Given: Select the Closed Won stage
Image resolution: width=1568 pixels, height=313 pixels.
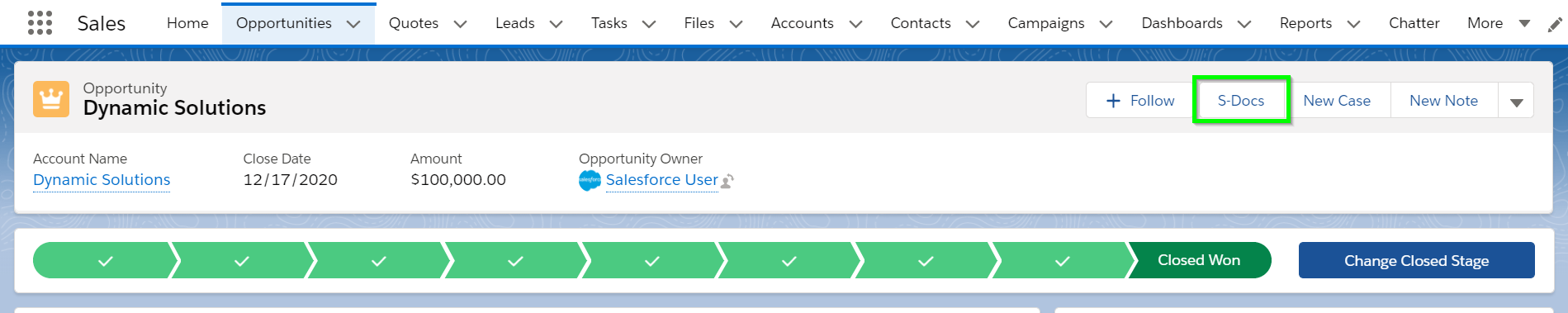Looking at the screenshot, I should pyautogui.click(x=1199, y=260).
